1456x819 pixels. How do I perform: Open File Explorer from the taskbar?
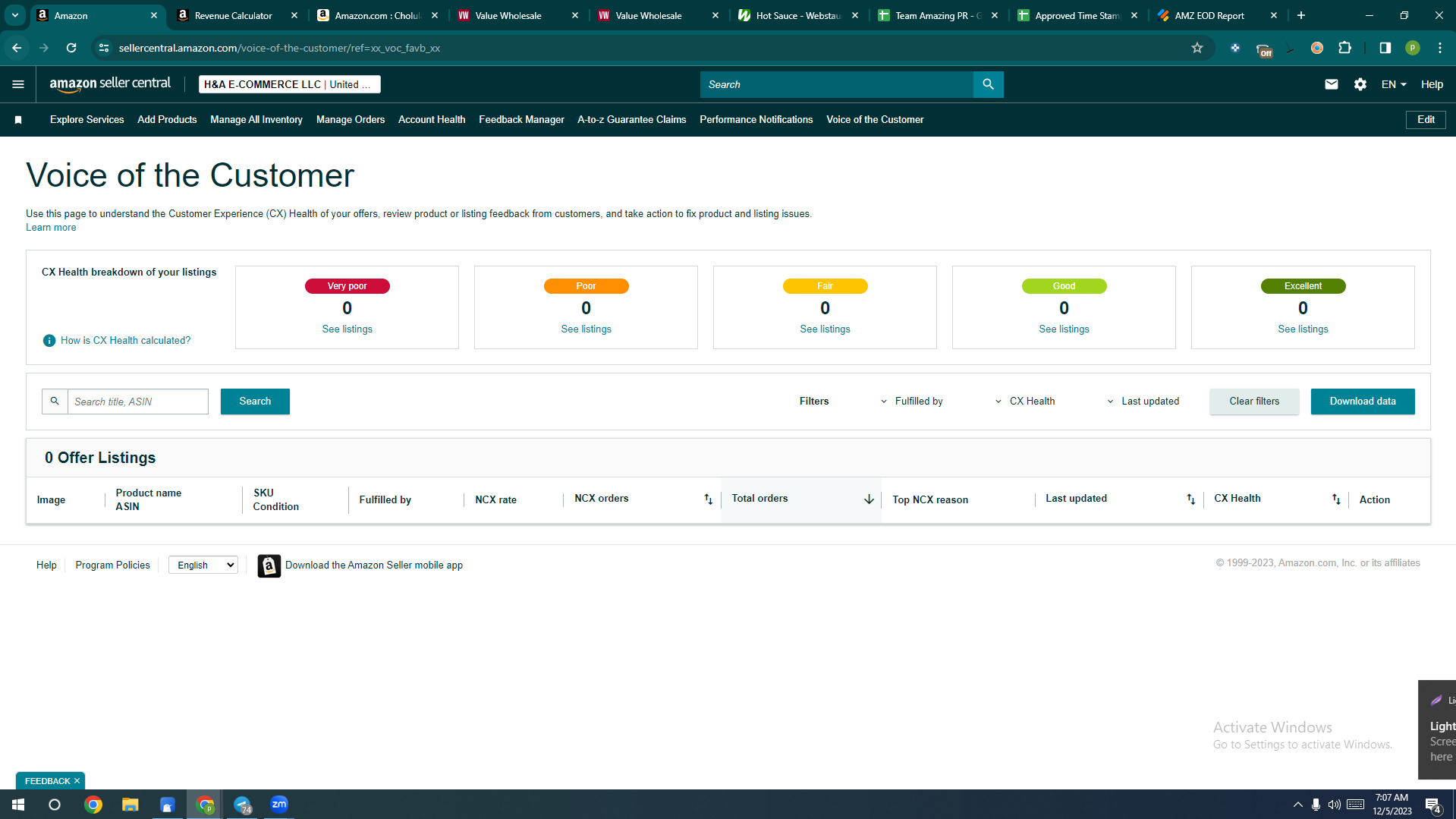click(131, 805)
